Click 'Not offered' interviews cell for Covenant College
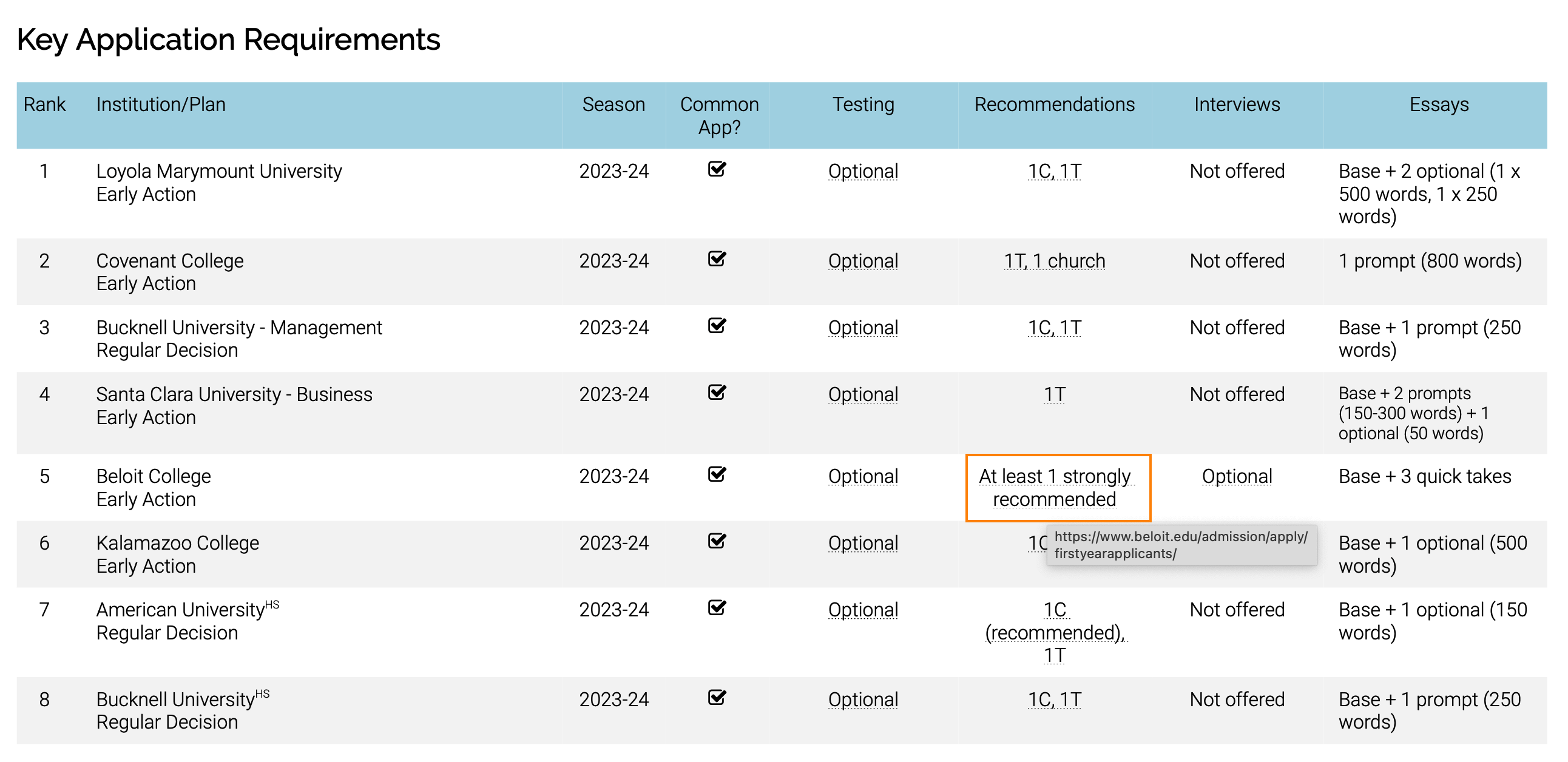 [x=1237, y=260]
